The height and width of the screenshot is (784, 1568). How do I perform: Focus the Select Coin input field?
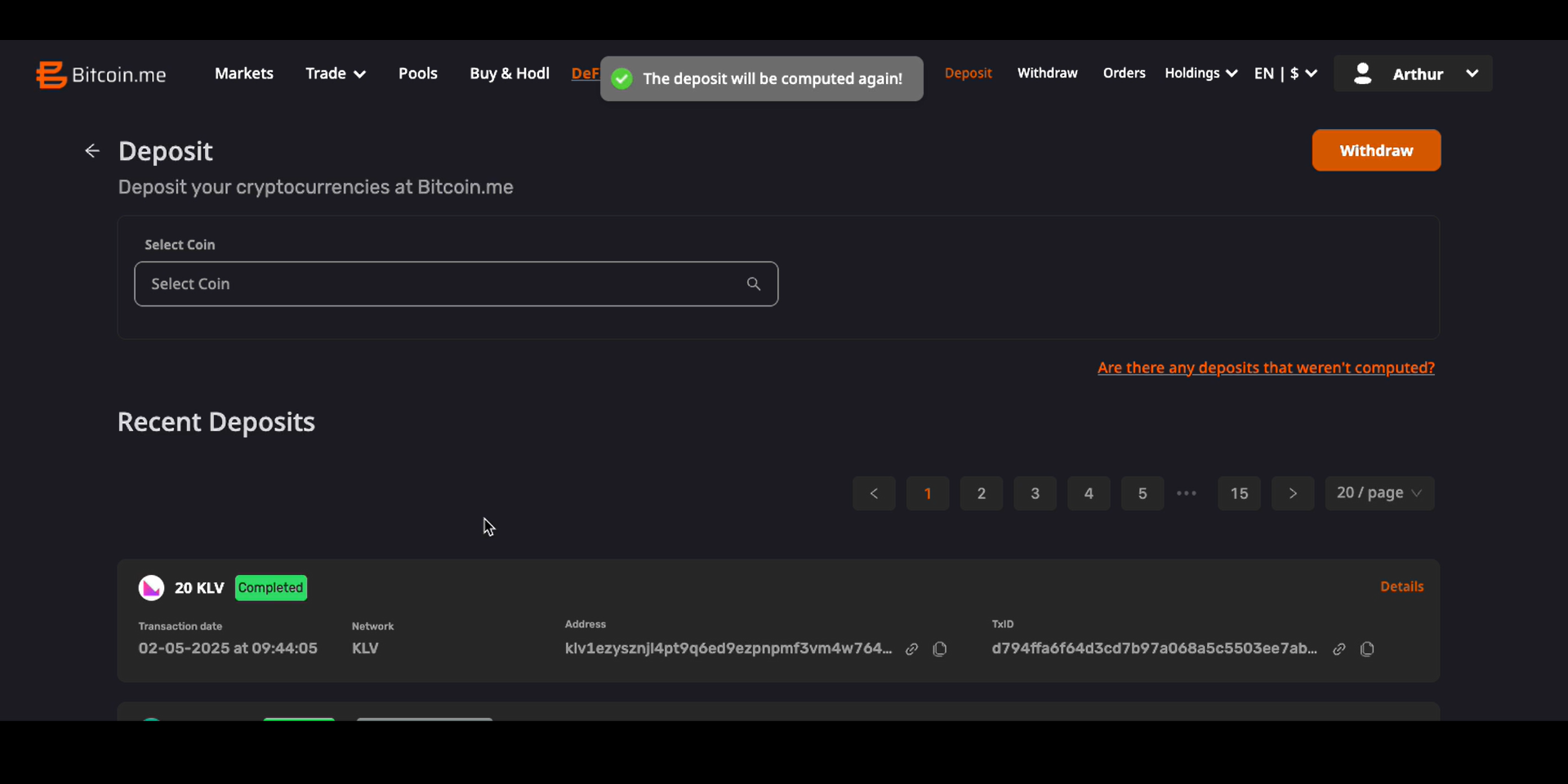coord(456,284)
